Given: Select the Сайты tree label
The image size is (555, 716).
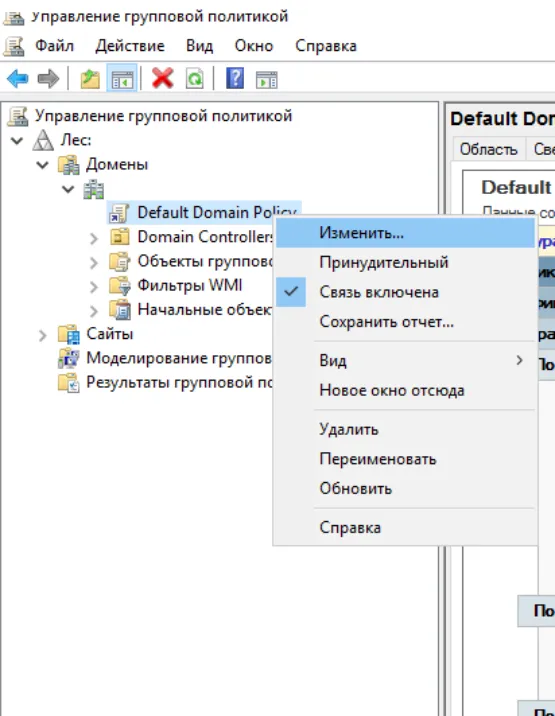Looking at the screenshot, I should 110,334.
